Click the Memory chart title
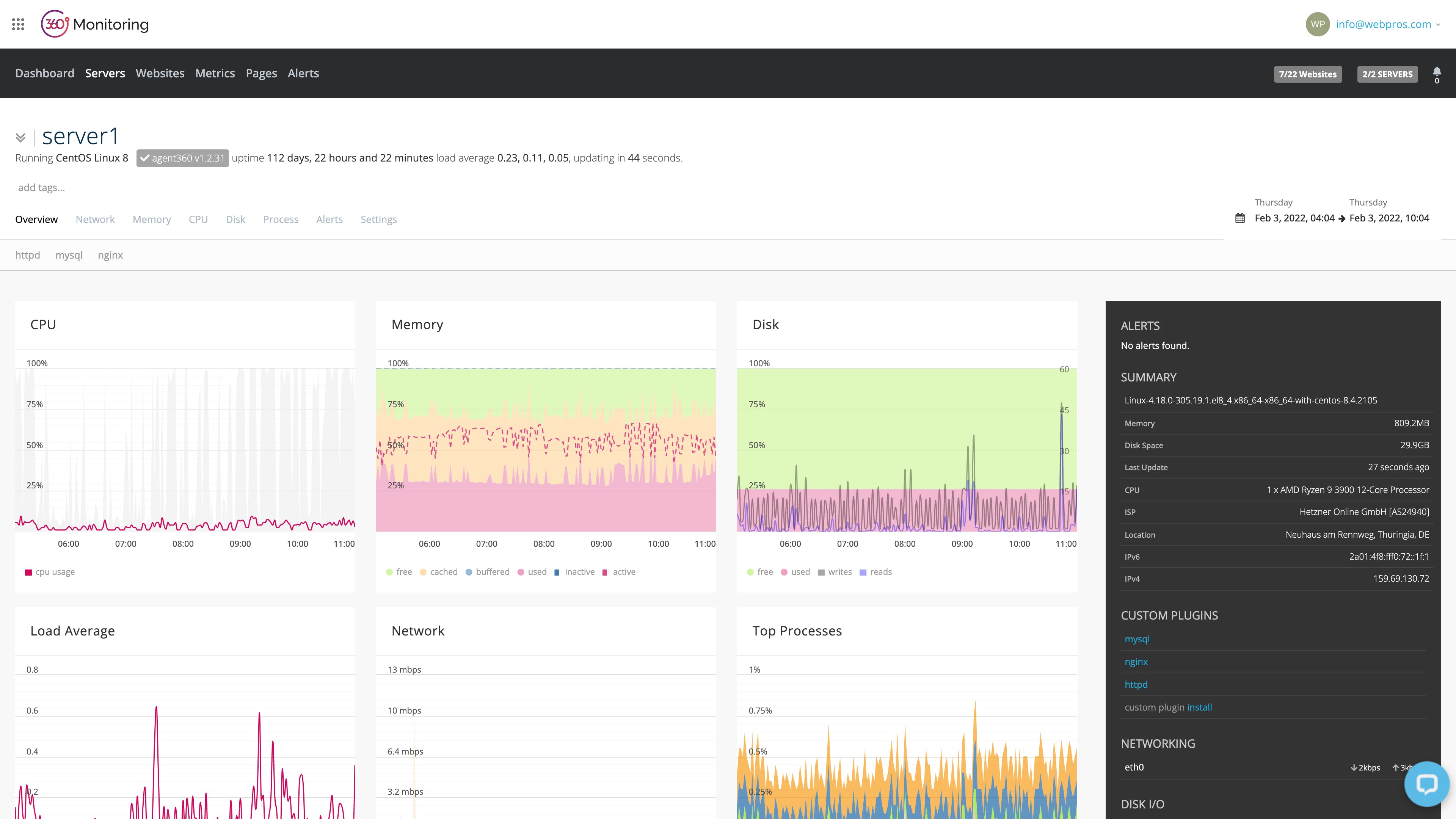Image resolution: width=1456 pixels, height=819 pixels. pyautogui.click(x=417, y=325)
